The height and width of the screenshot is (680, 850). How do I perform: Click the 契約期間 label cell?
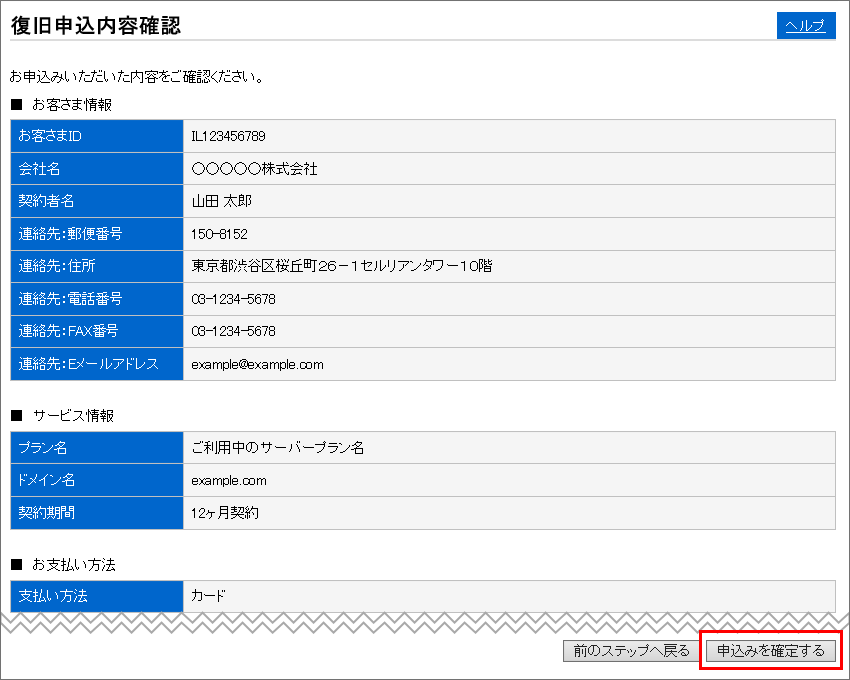tap(97, 513)
